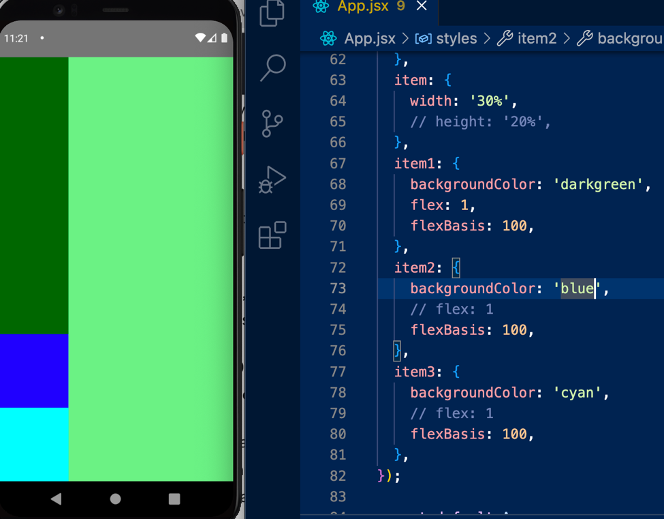
Task: Open the Extensions view
Action: (x=272, y=235)
